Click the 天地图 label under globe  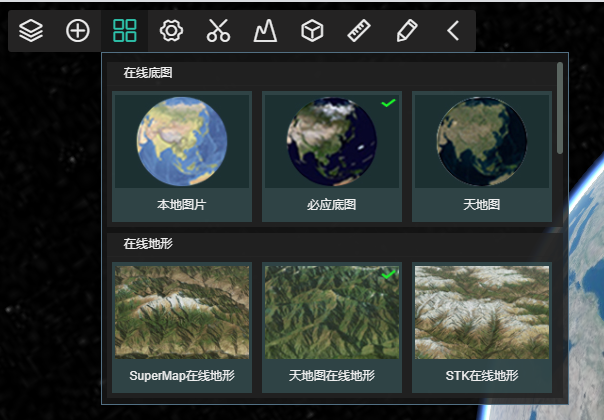[x=482, y=205]
